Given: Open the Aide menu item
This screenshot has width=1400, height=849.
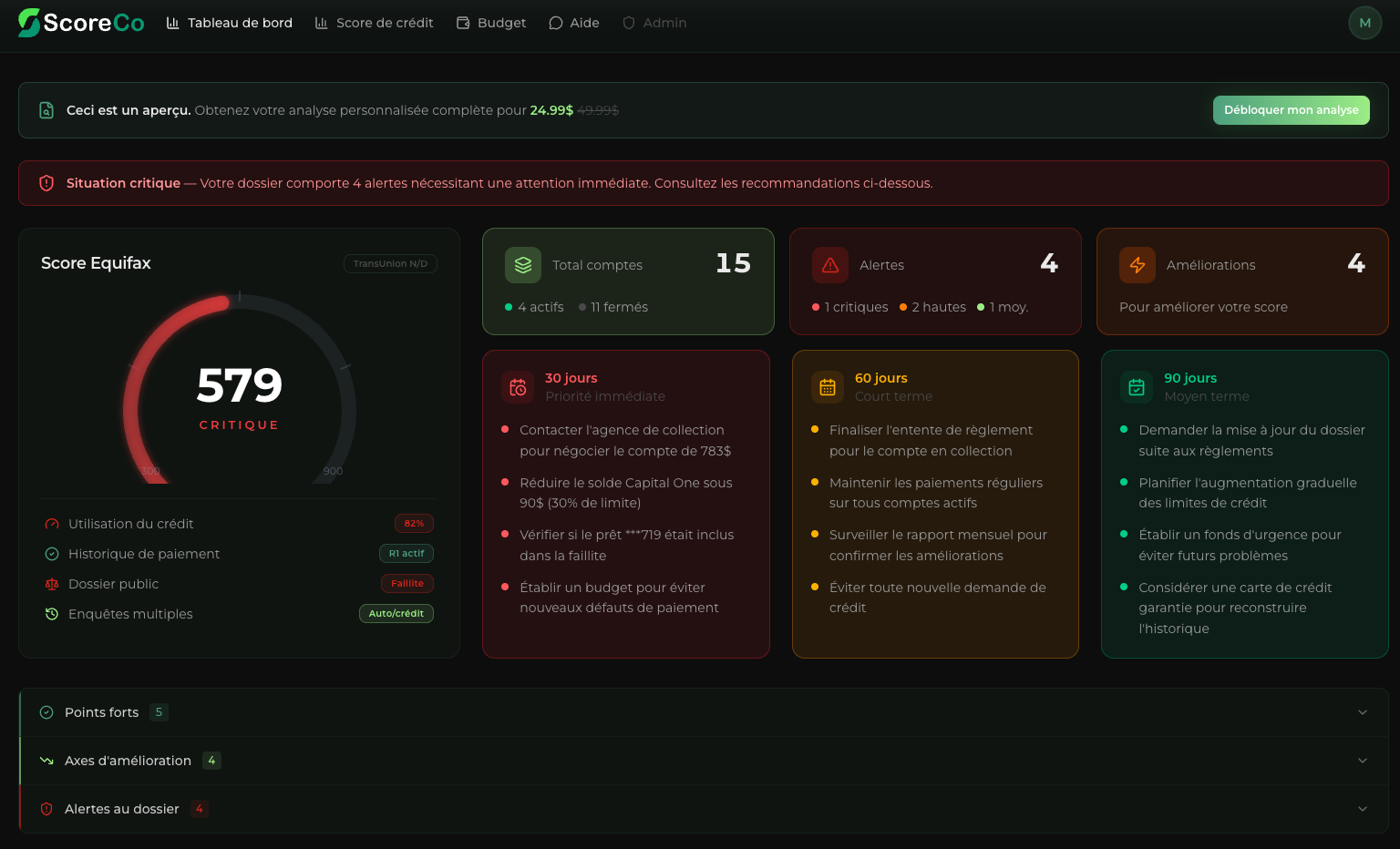Looking at the screenshot, I should 574,23.
